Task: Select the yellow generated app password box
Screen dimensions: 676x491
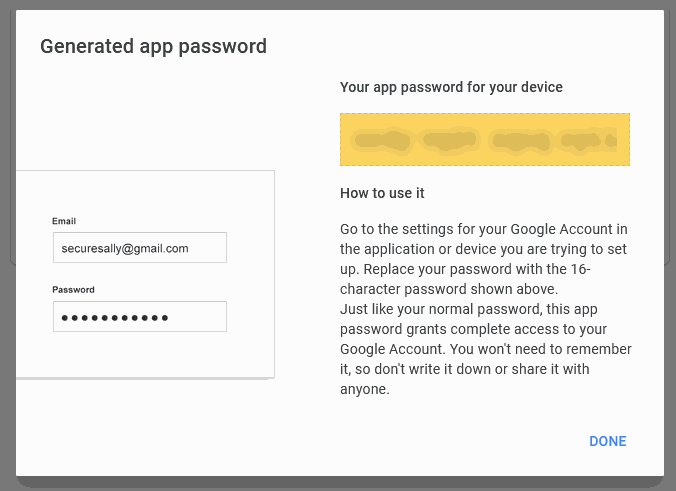Action: [485, 139]
